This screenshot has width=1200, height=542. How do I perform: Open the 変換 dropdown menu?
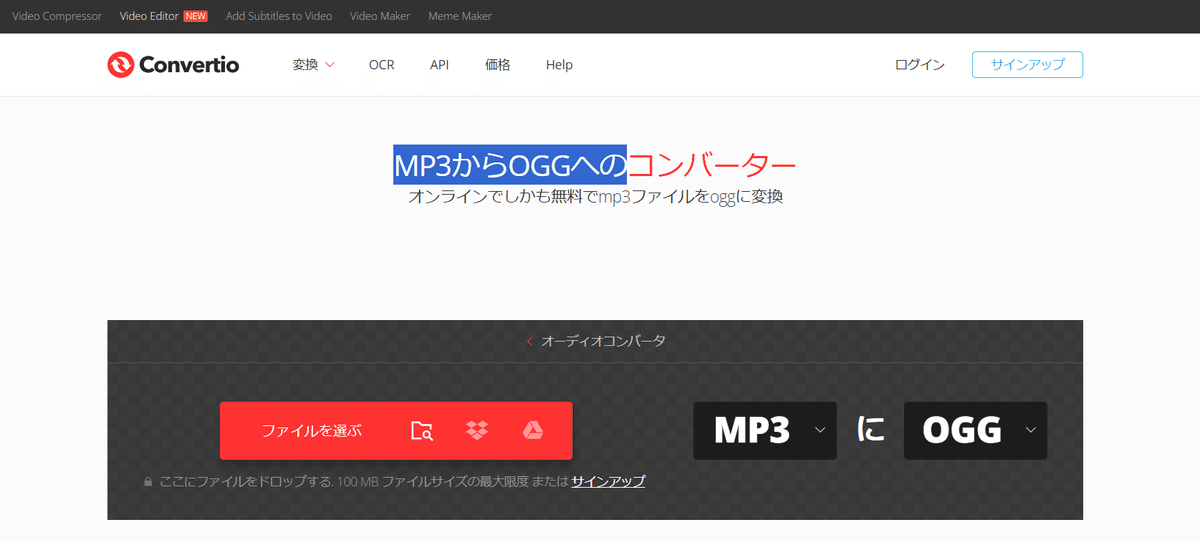coord(313,65)
